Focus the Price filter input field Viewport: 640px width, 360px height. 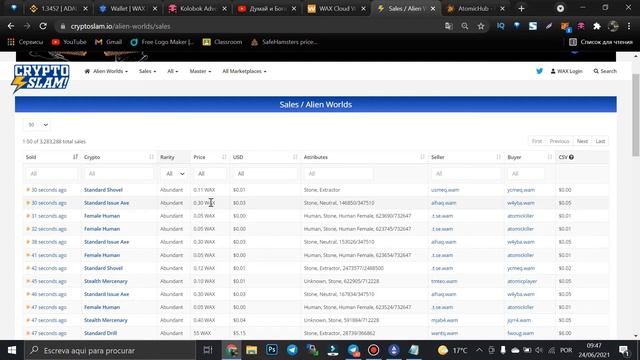tap(210, 174)
